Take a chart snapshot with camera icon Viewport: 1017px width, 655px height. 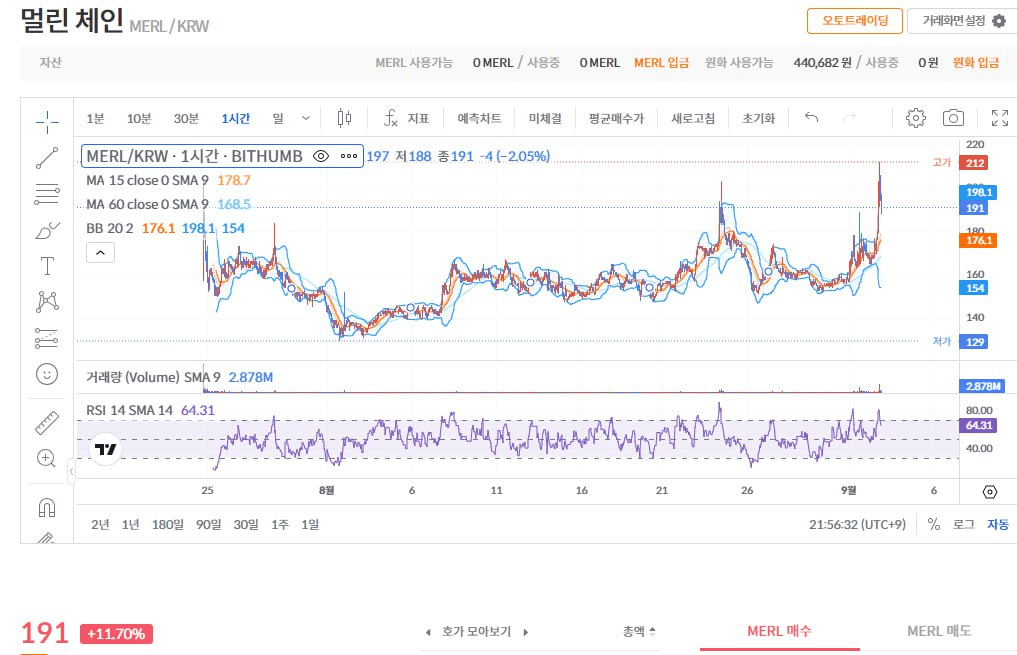pos(953,118)
